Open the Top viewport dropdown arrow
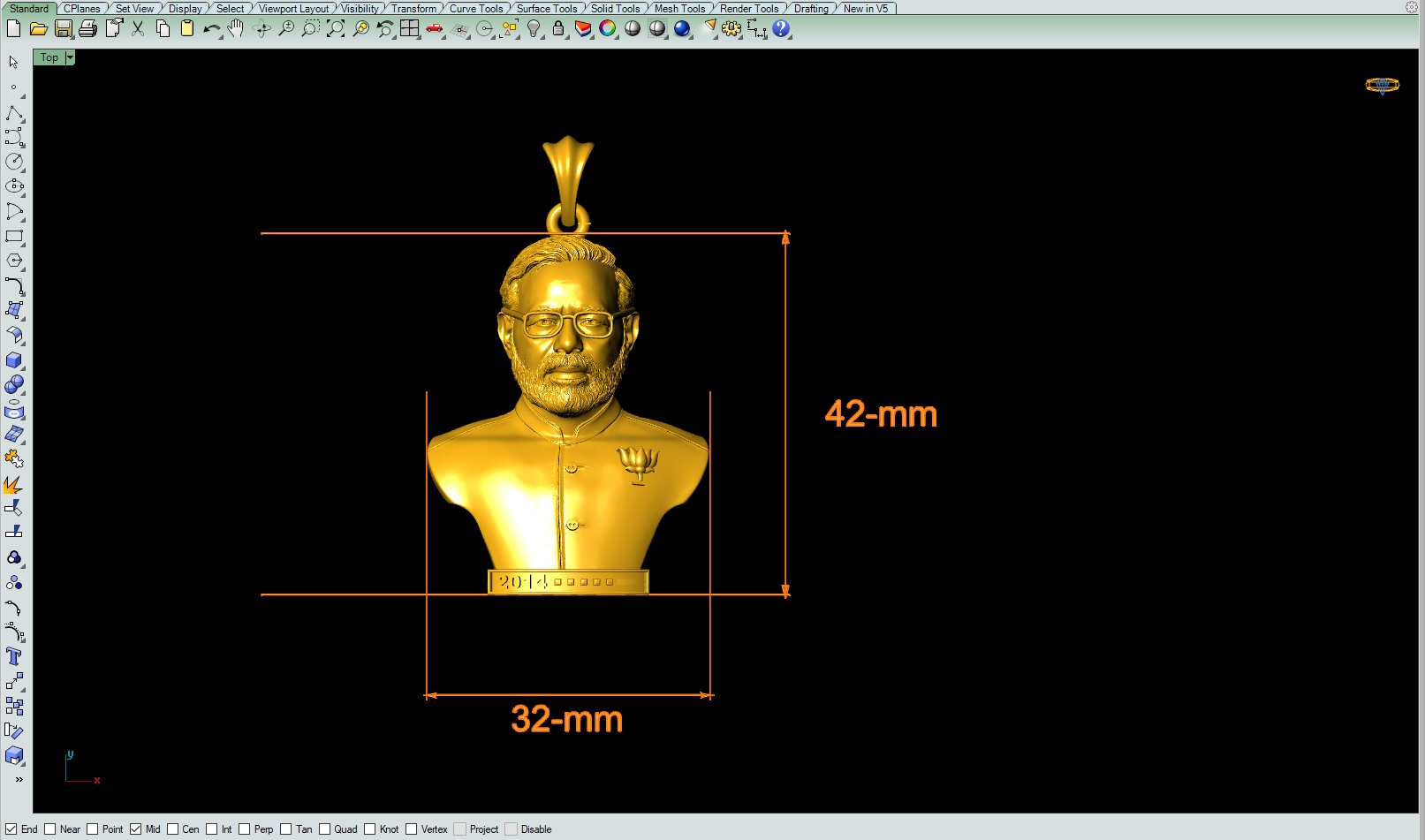 (70, 57)
